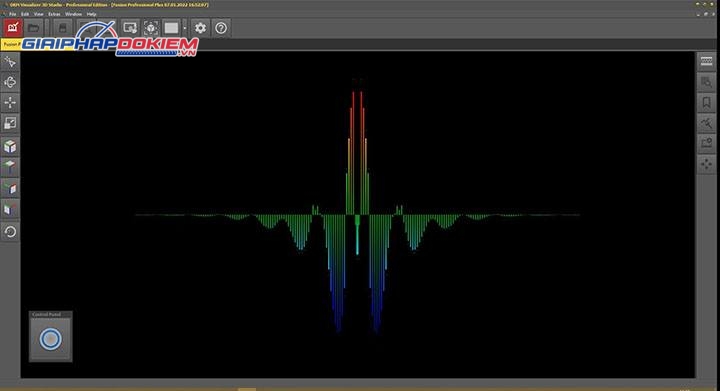Open the image capture panel icon
The image size is (720, 391).
706,143
